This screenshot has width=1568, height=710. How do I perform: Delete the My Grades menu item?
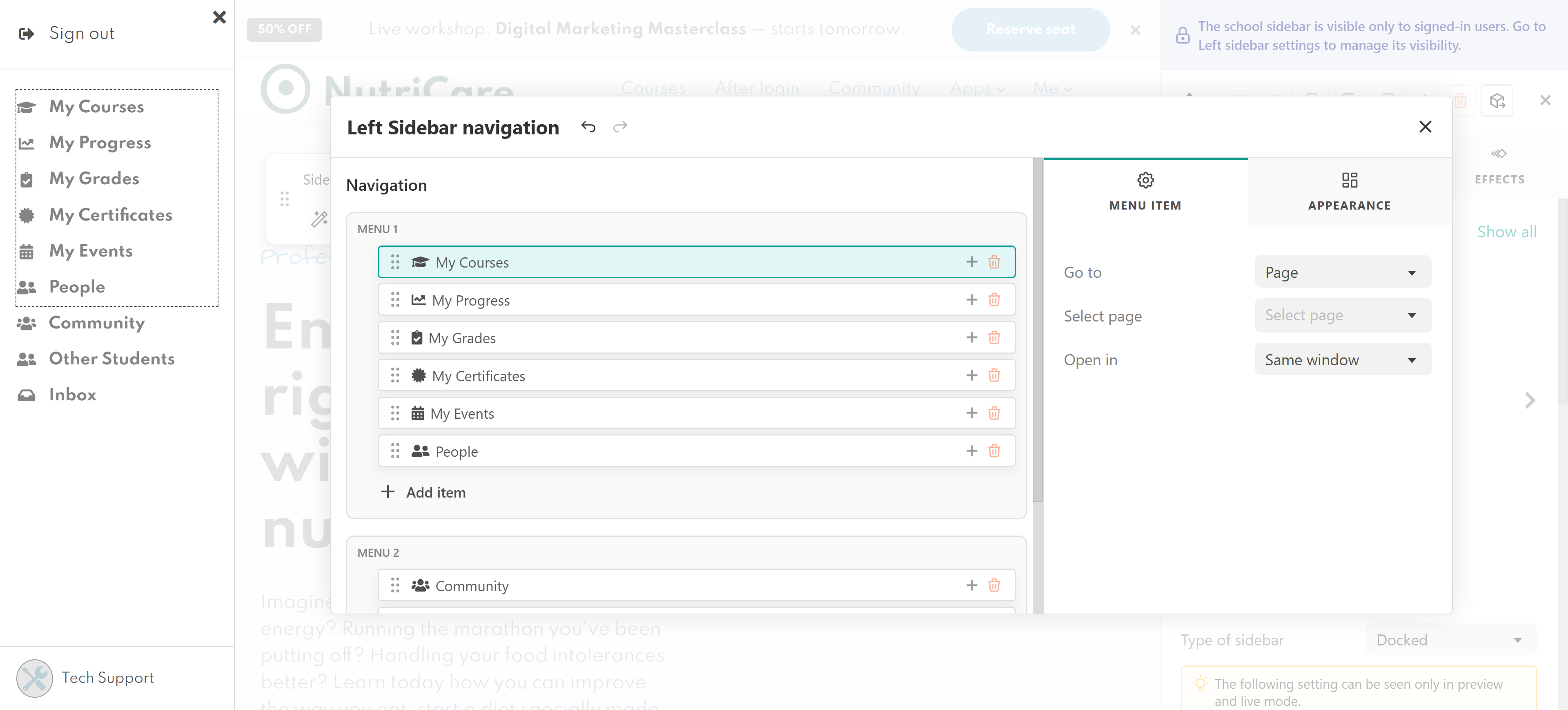tap(994, 337)
